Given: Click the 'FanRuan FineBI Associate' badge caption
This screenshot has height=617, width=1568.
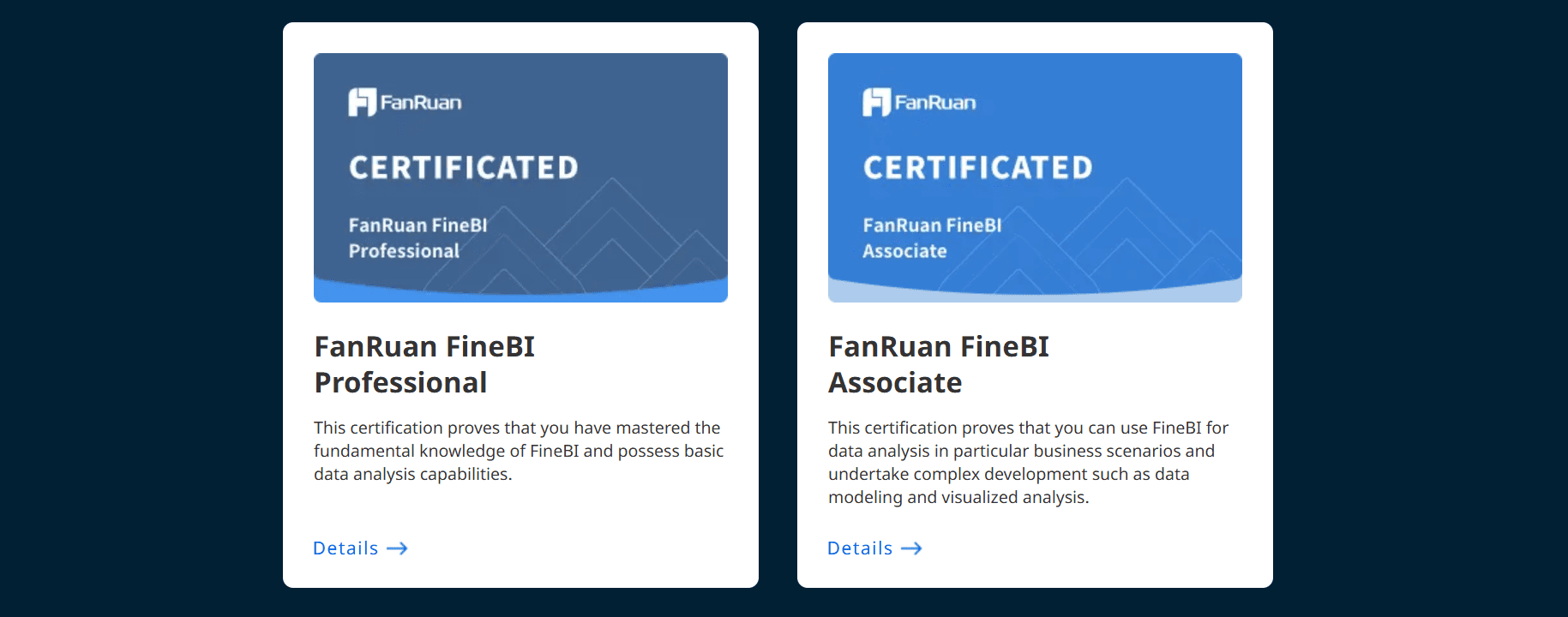Looking at the screenshot, I should point(932,238).
